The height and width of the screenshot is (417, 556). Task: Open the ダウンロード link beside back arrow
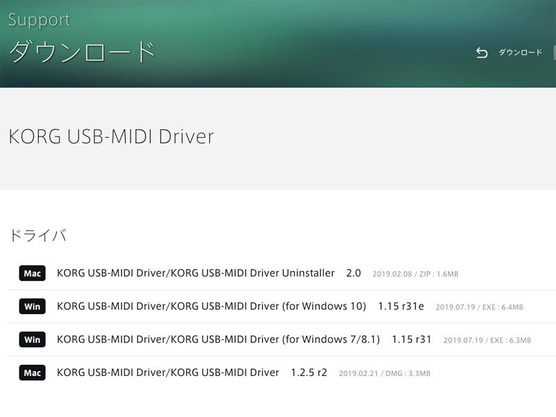pos(520,52)
